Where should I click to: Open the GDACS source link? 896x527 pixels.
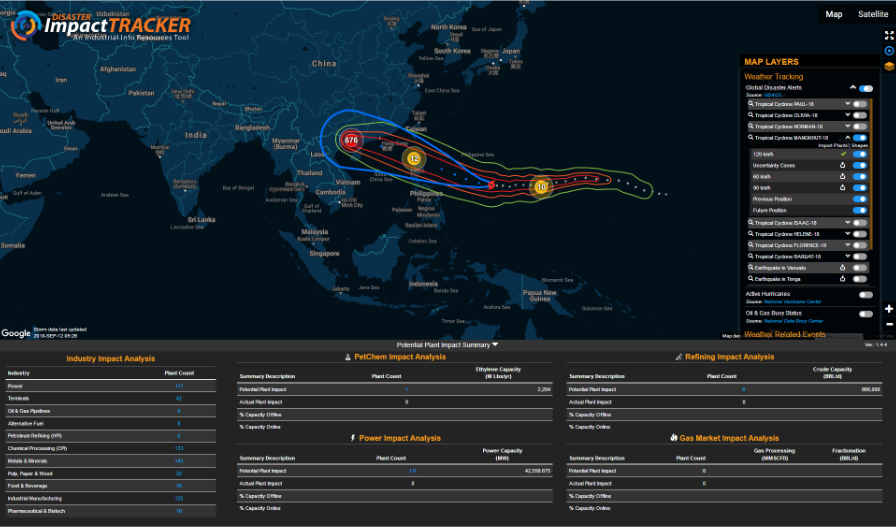[773, 95]
